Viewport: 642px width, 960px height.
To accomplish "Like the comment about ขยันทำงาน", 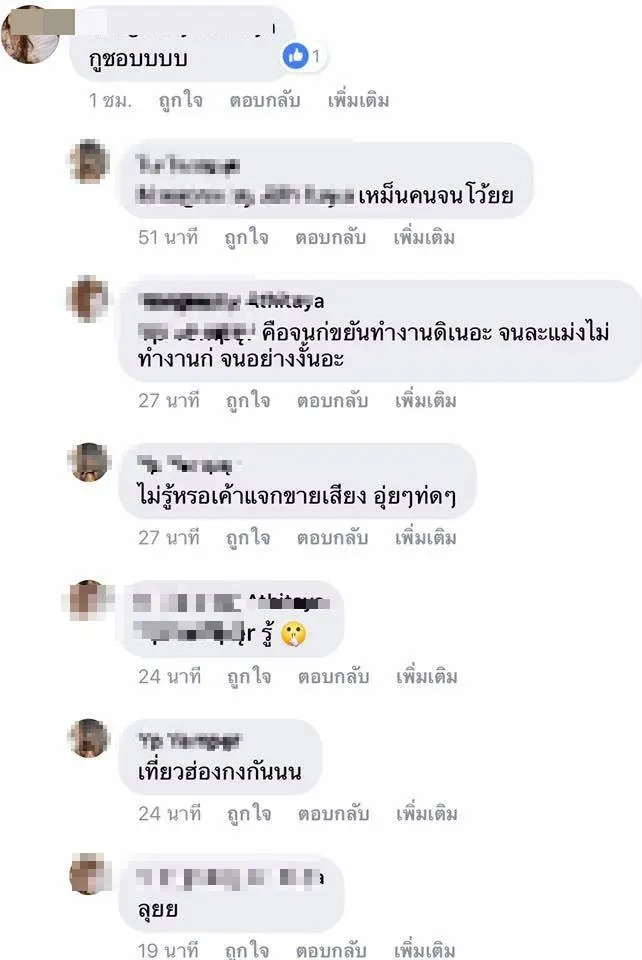I will 248,401.
